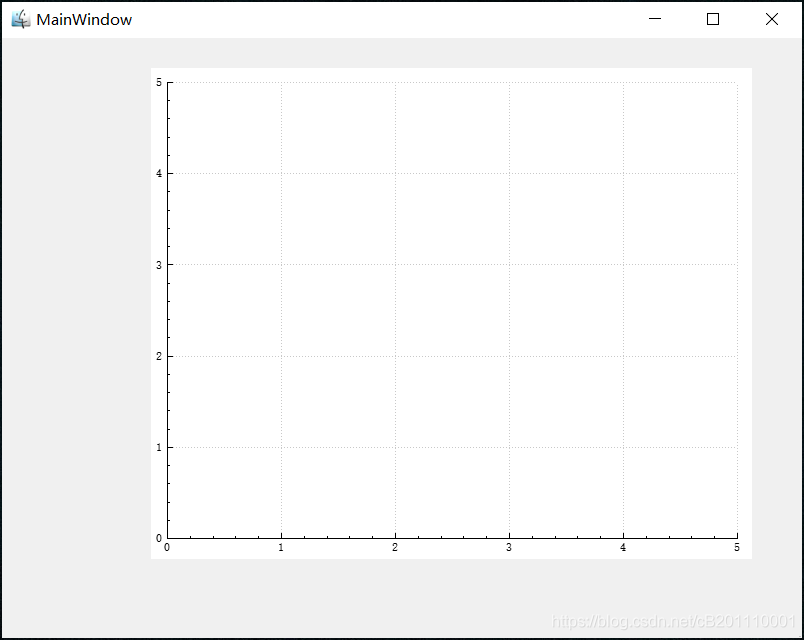This screenshot has width=804, height=640.
Task: Maximize the MainWindow
Action: coord(713,19)
